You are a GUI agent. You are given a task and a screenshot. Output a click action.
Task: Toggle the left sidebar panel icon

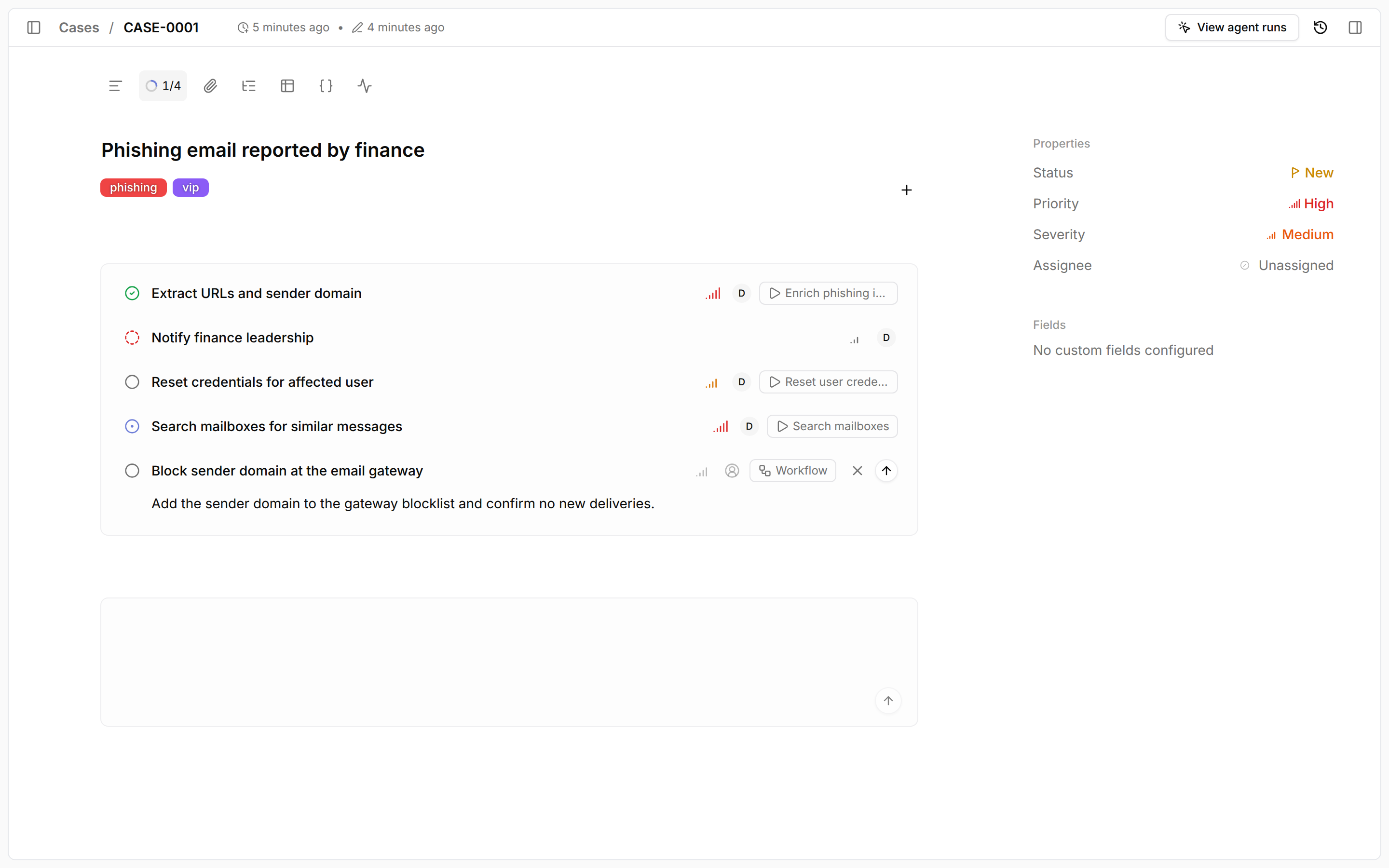(x=34, y=27)
